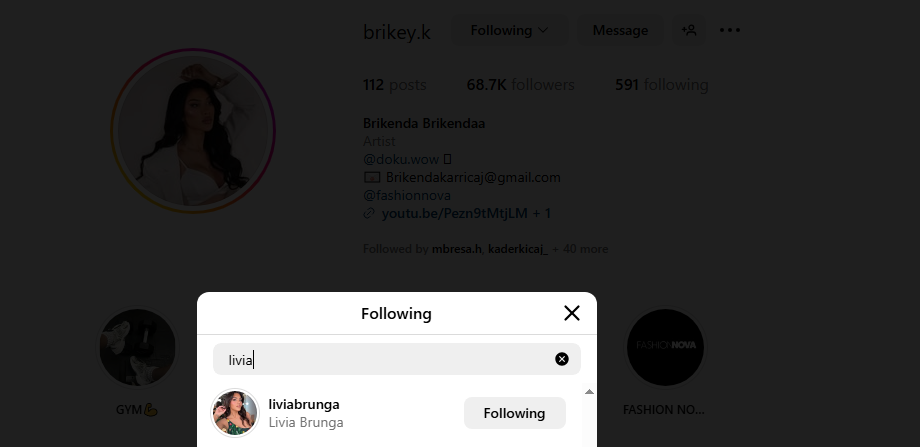Image resolution: width=920 pixels, height=447 pixels.
Task: Visit the @fashionnova mention
Action: tap(407, 195)
